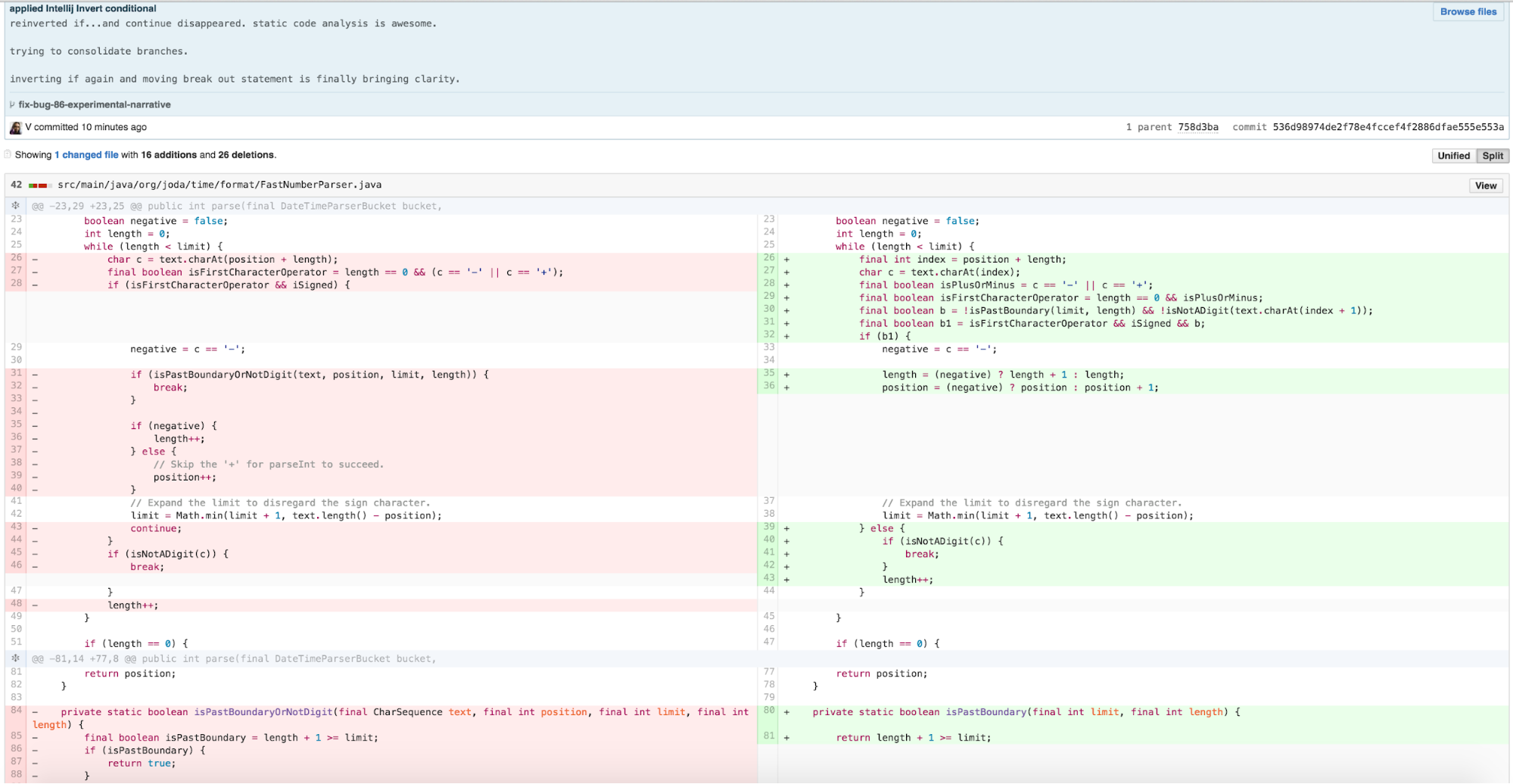Expand hidden lines above hunk -81,14
Image resolution: width=1513 pixels, height=784 pixels.
coord(15,658)
